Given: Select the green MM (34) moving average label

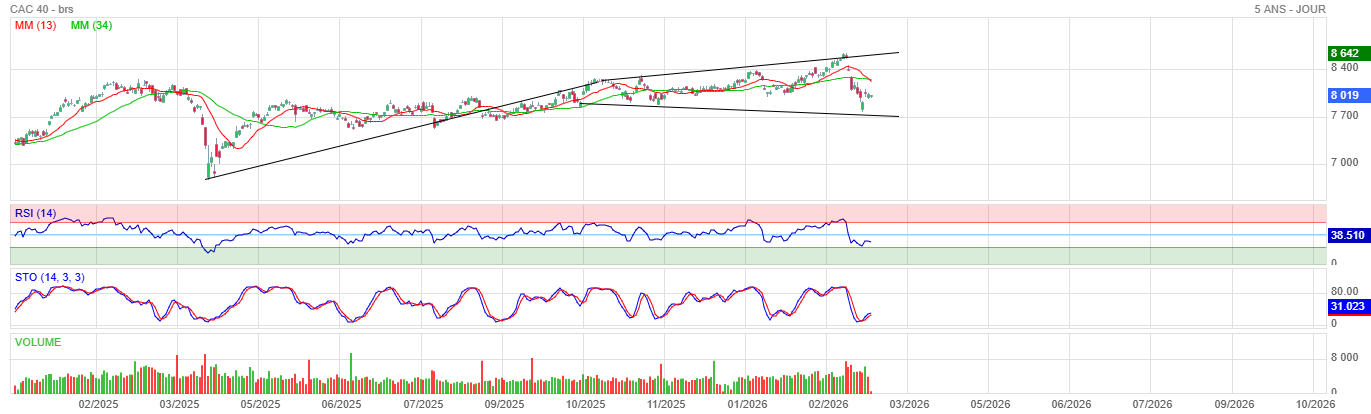Looking at the screenshot, I should [91, 25].
